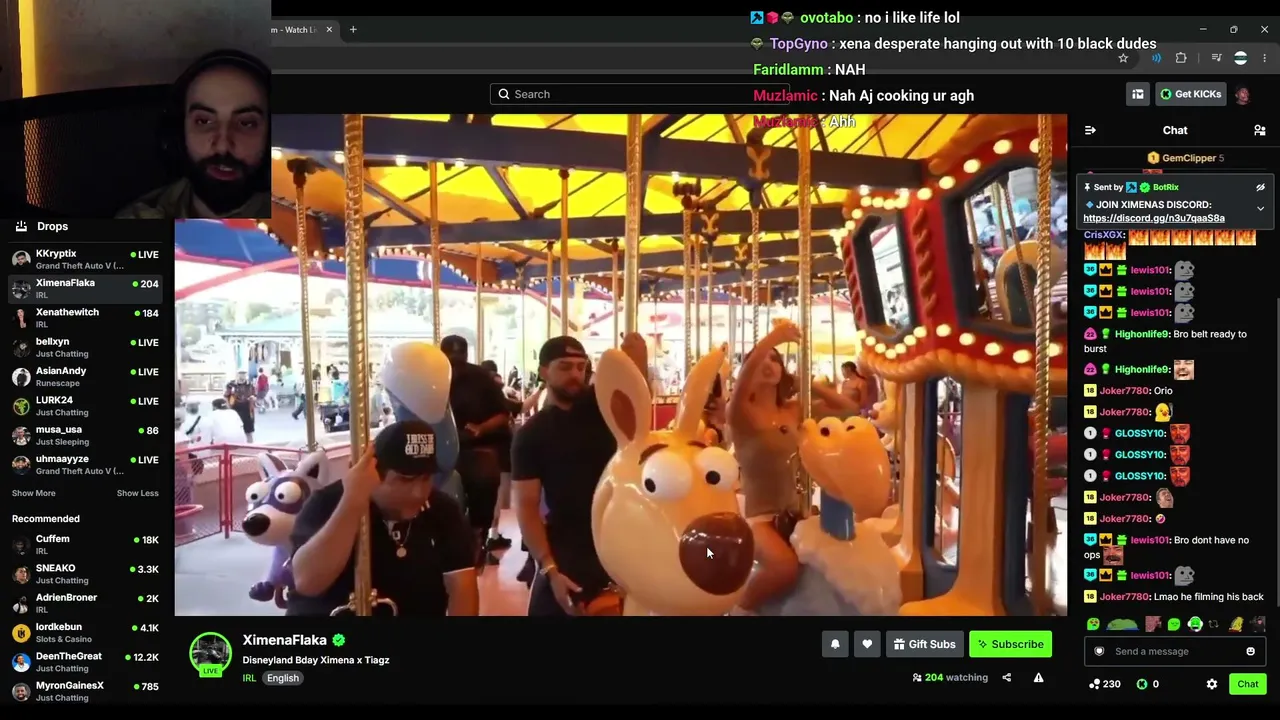Go to bellxyn channel
The width and height of the screenshot is (1280, 720).
[85, 347]
